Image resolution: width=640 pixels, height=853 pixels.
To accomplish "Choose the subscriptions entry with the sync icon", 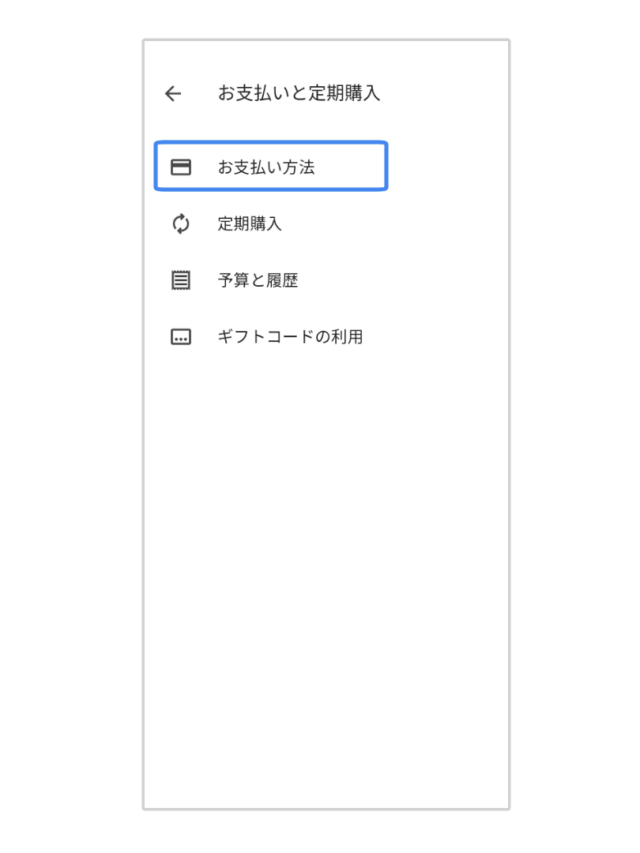I will point(271,224).
